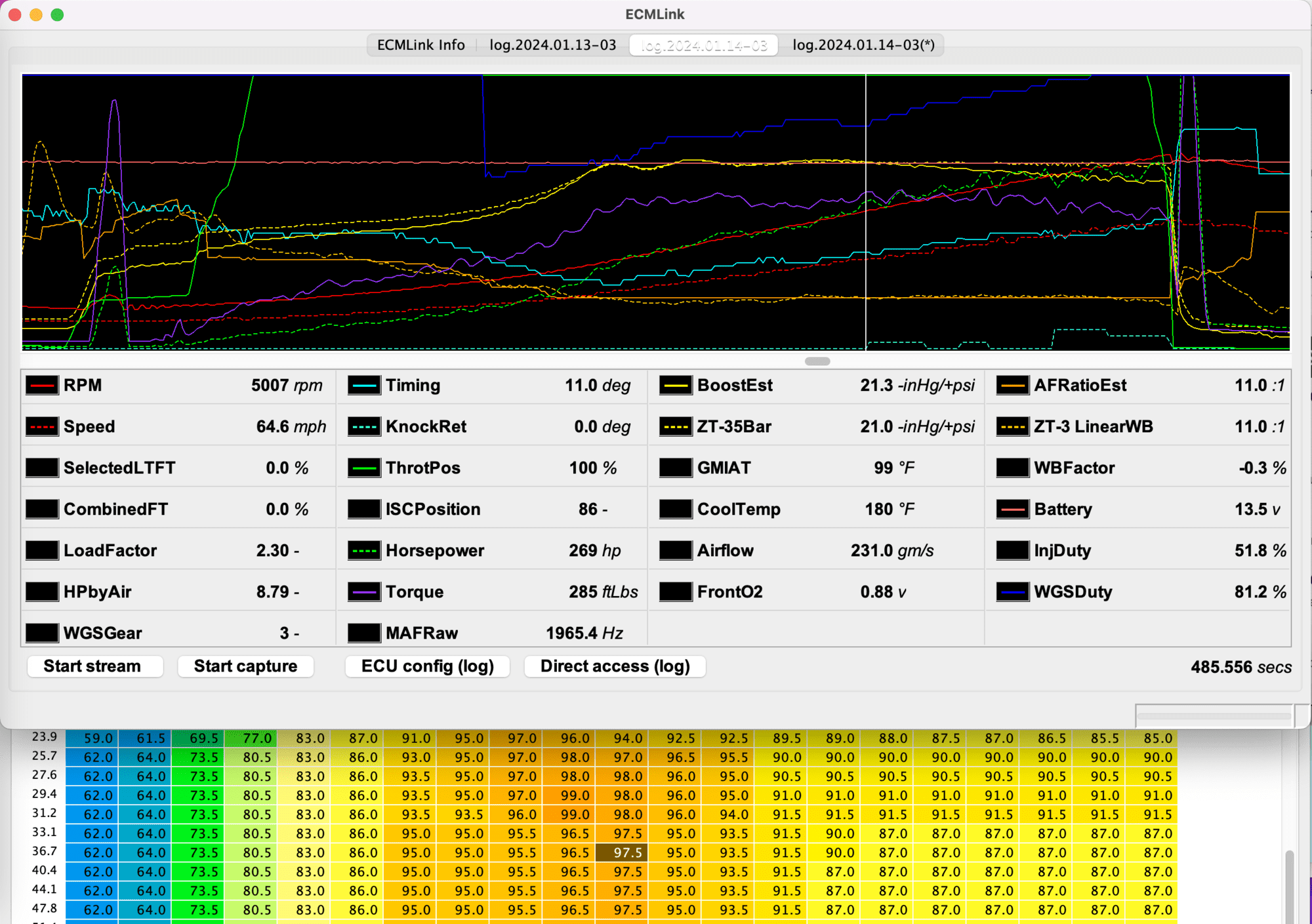Click the MAFRaw color swatch
This screenshot has width=1312, height=924.
(x=364, y=633)
